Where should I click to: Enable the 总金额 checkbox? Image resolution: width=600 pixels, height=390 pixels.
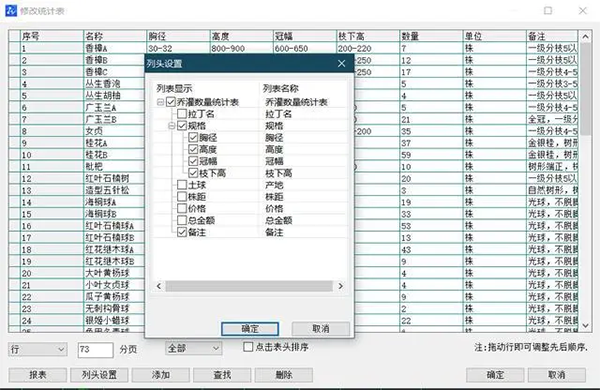(182, 220)
